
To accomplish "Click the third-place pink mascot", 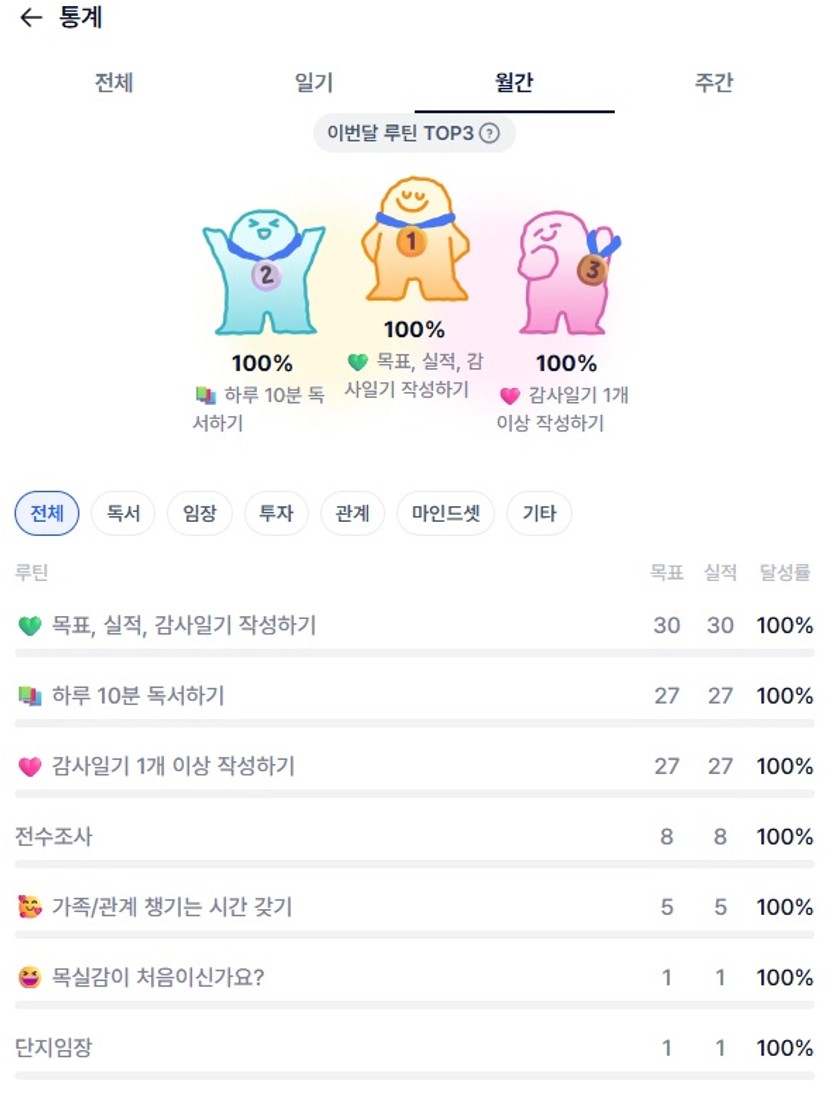I will coord(566,271).
